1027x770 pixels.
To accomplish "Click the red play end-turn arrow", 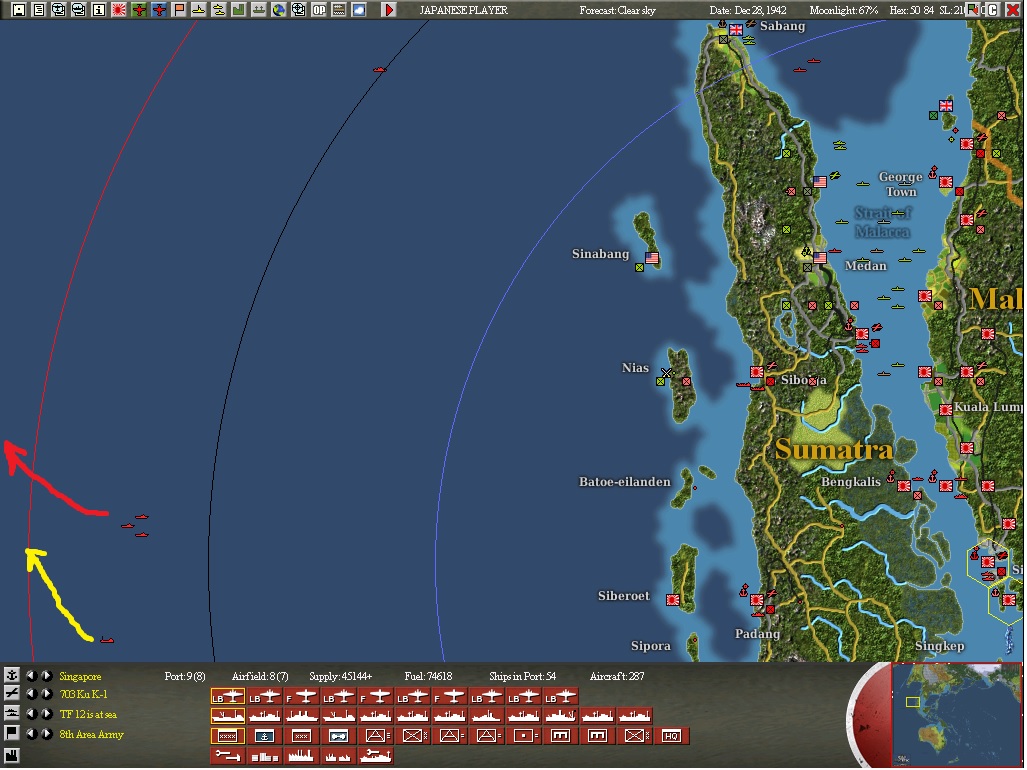I will click(x=389, y=10).
